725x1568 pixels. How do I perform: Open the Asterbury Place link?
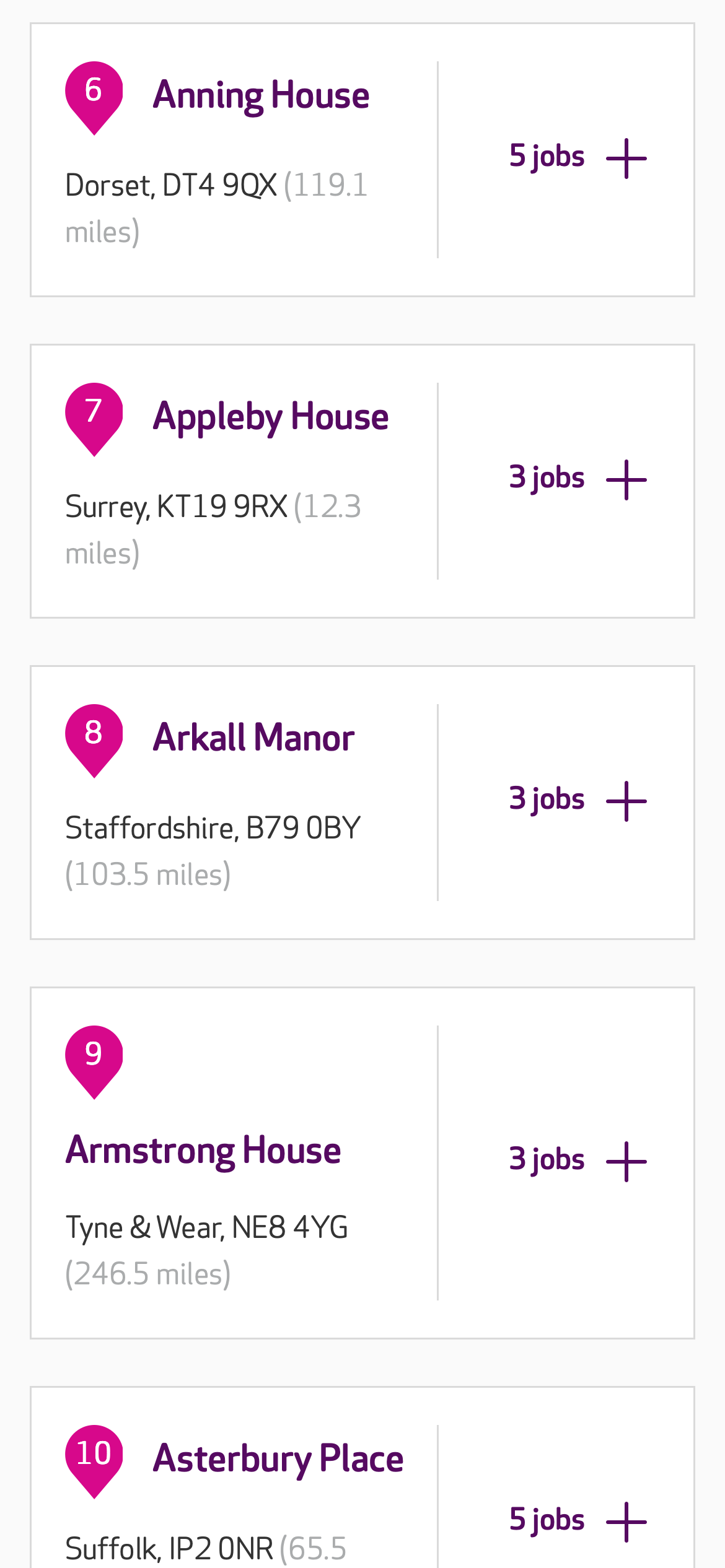[x=278, y=1459]
